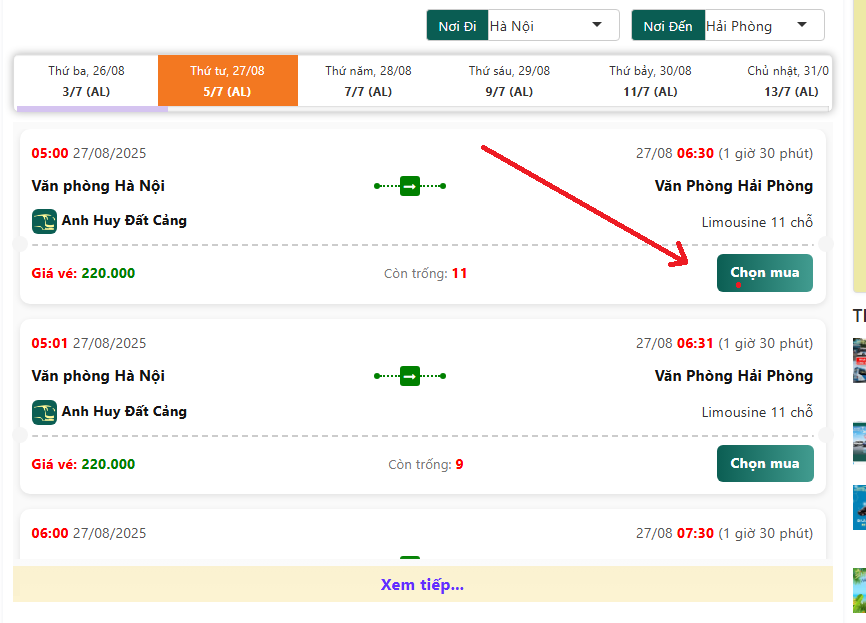
Task: Open the Chủ nhật date tab
Action: (x=787, y=81)
